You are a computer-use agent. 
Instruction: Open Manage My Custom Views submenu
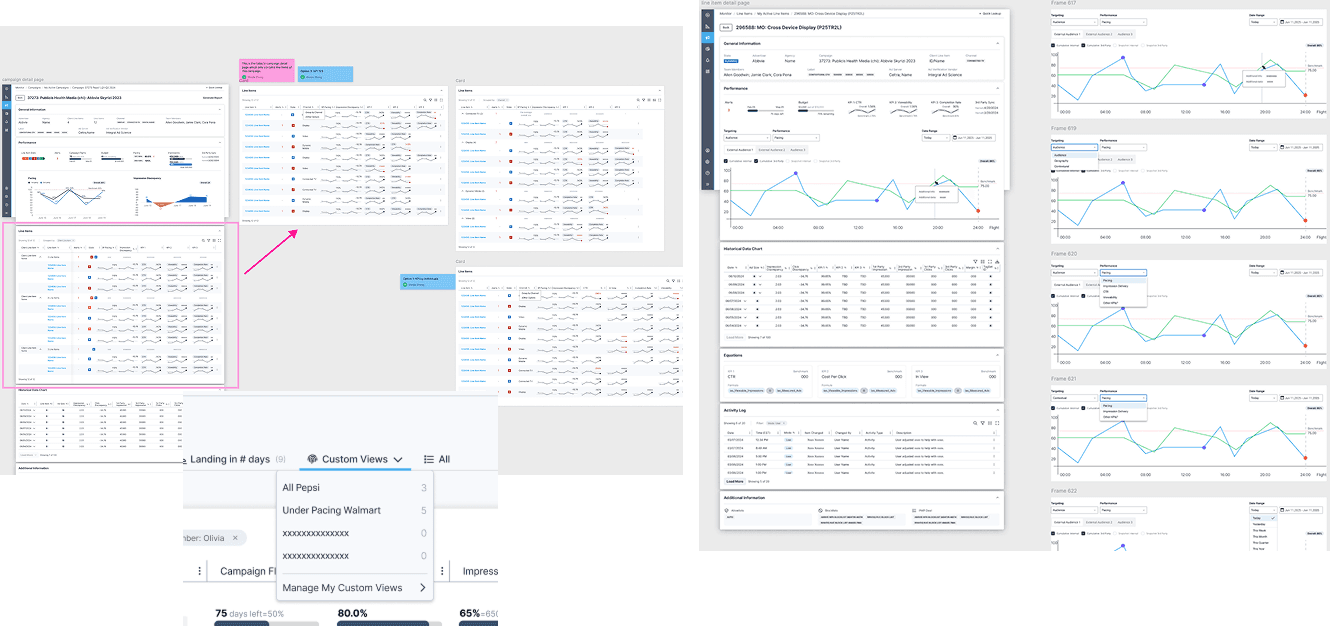click(x=355, y=588)
